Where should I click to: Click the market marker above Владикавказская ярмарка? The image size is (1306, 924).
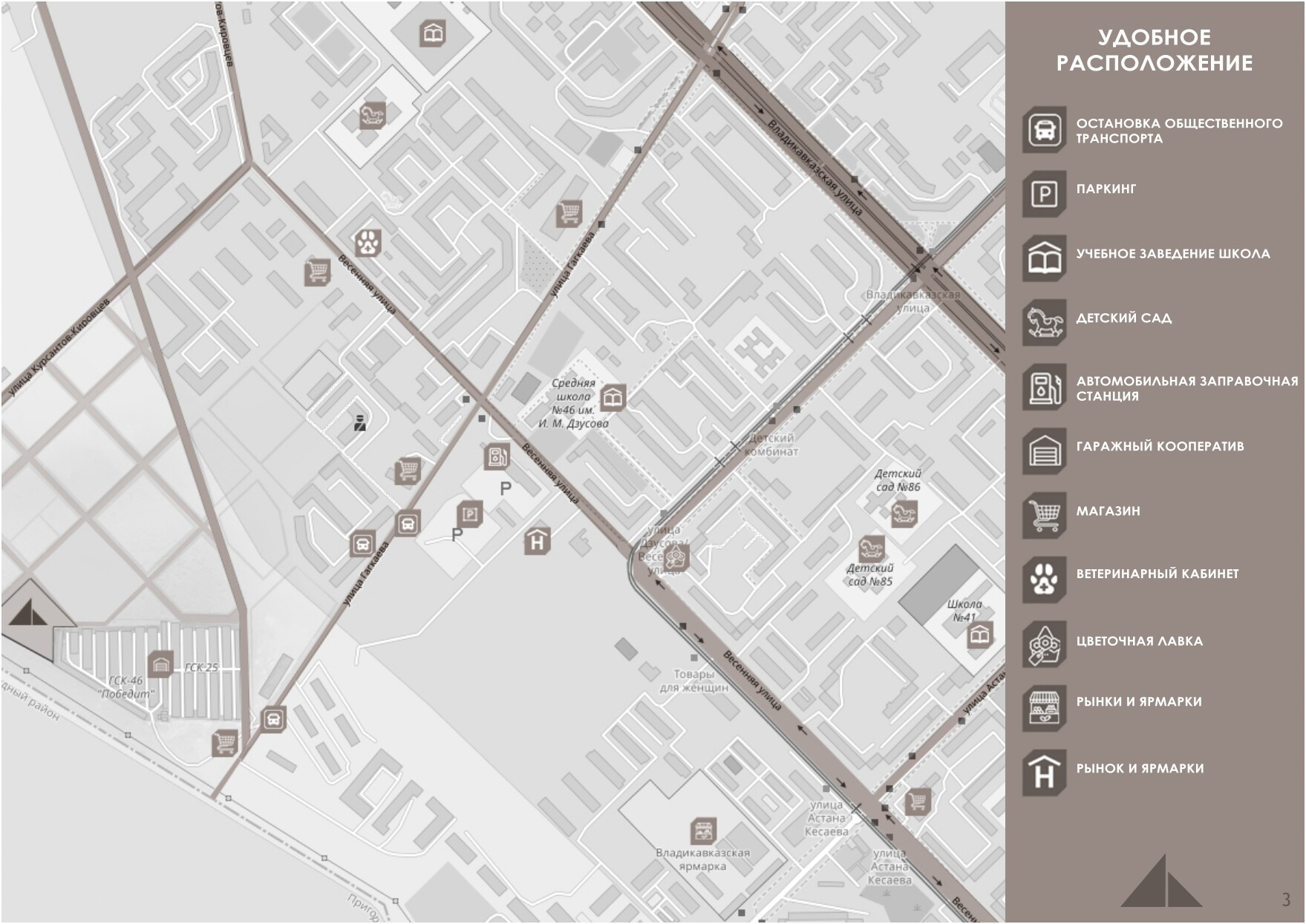[702, 832]
